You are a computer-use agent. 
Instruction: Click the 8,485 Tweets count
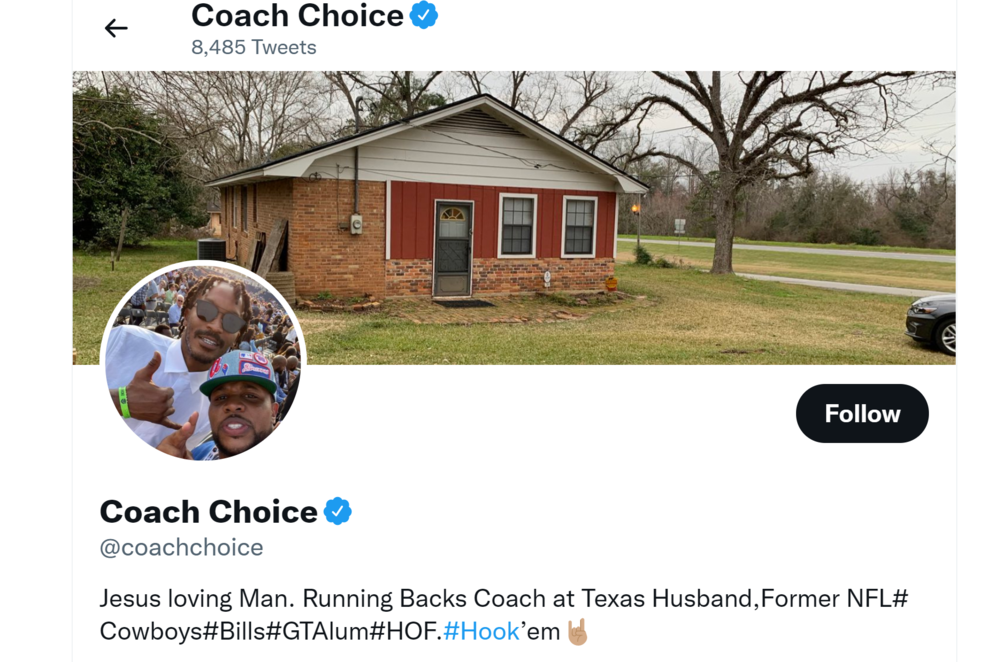click(x=254, y=47)
